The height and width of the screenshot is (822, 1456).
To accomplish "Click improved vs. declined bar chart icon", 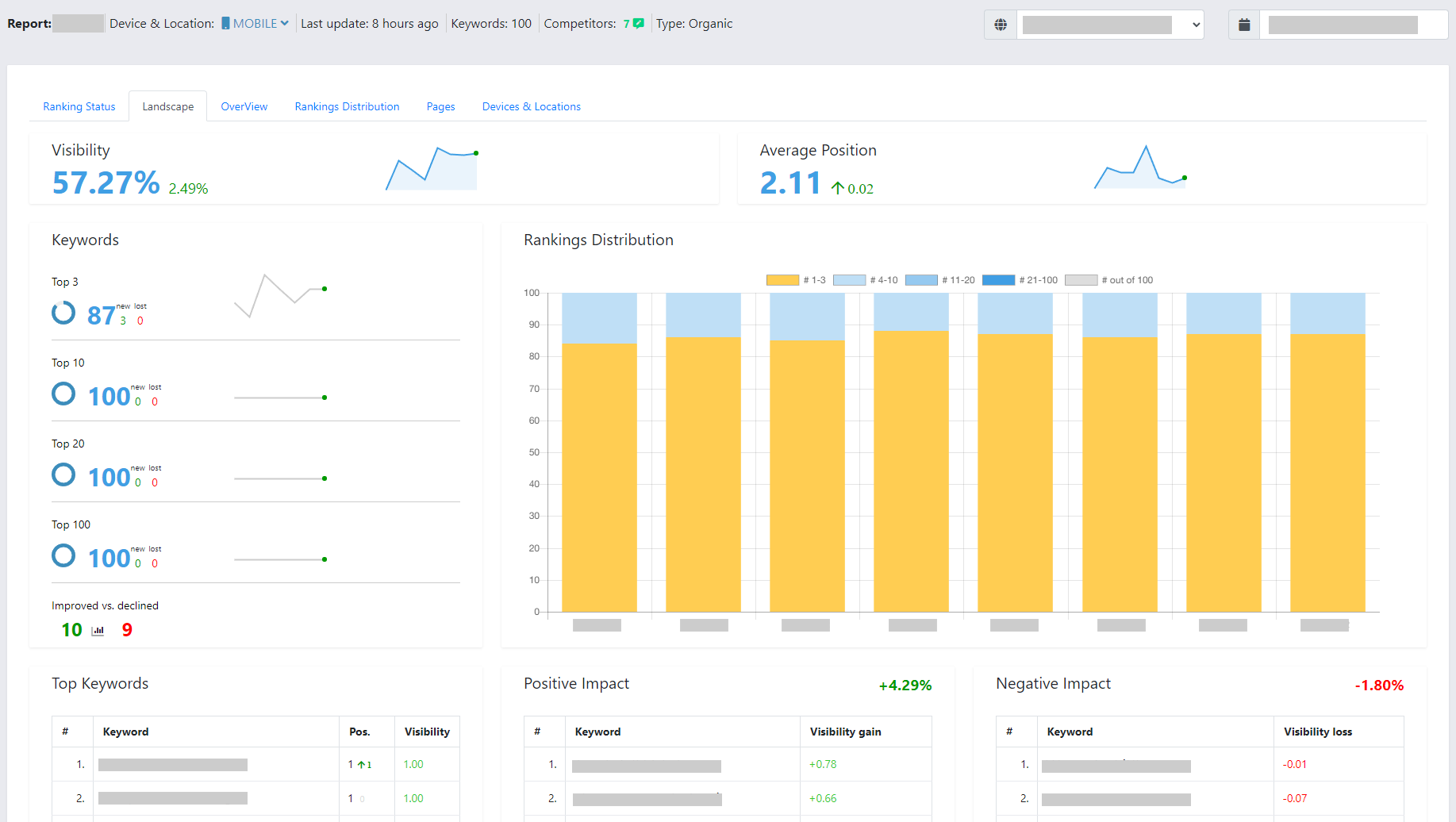I will (98, 631).
